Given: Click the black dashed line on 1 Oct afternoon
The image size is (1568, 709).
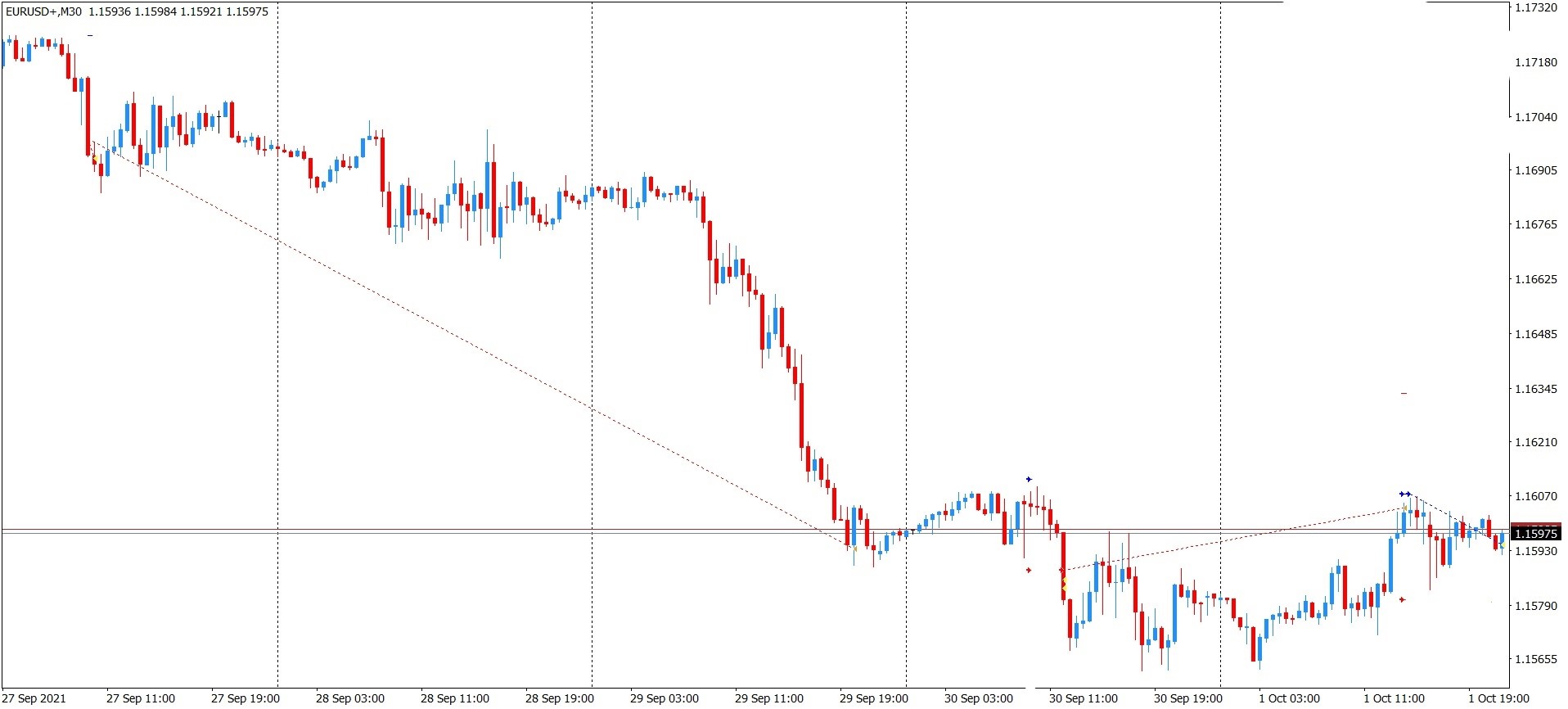Looking at the screenshot, I should click(1455, 518).
